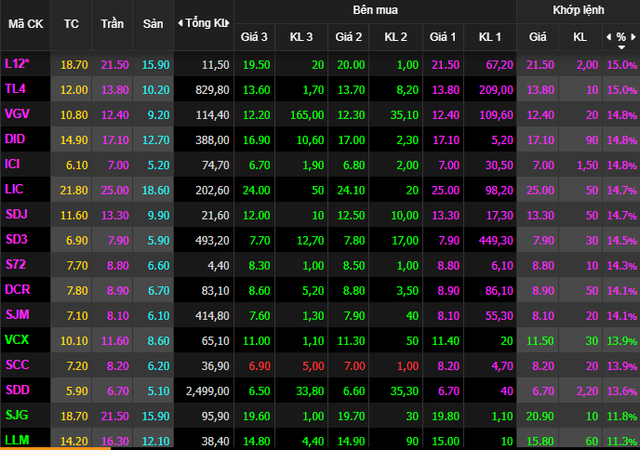Screen dimensions: 640x450
Task: Click percent 11.8% in SJG row
Action: pos(622,417)
